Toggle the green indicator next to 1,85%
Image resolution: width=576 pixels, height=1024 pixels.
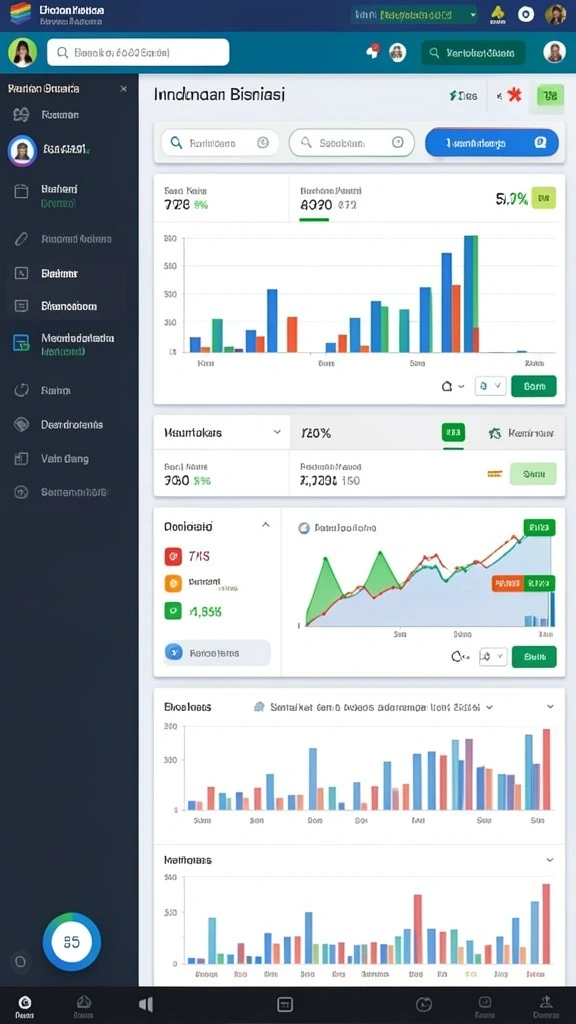(173, 611)
